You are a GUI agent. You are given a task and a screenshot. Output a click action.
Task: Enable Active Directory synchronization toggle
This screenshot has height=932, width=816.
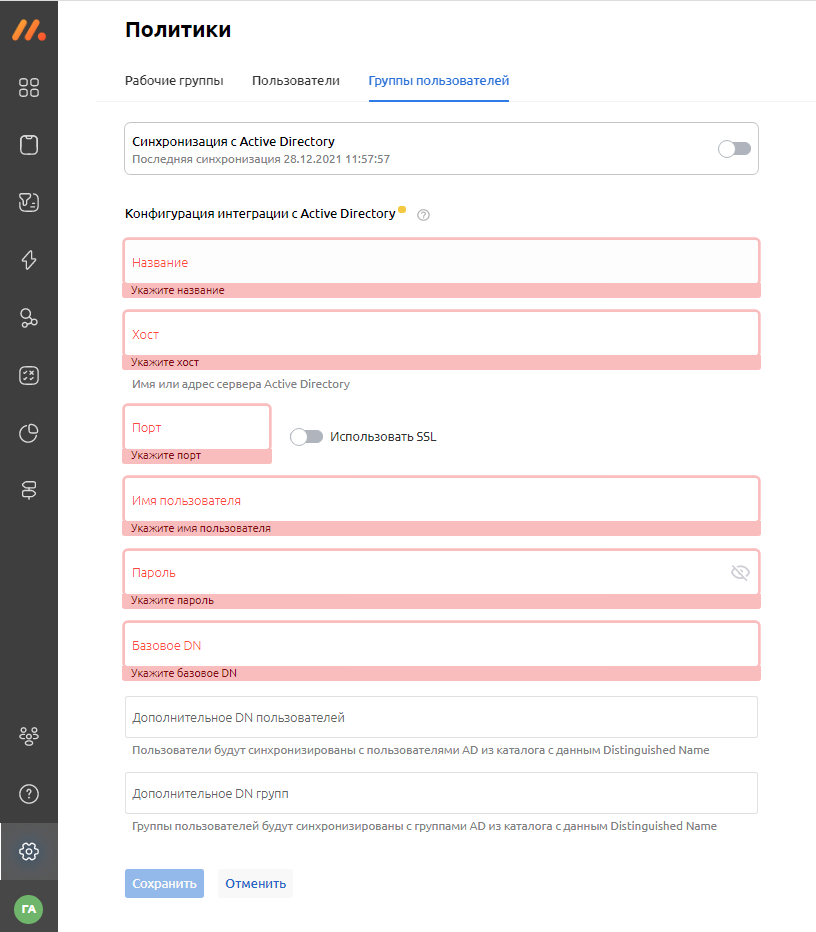[x=734, y=149]
